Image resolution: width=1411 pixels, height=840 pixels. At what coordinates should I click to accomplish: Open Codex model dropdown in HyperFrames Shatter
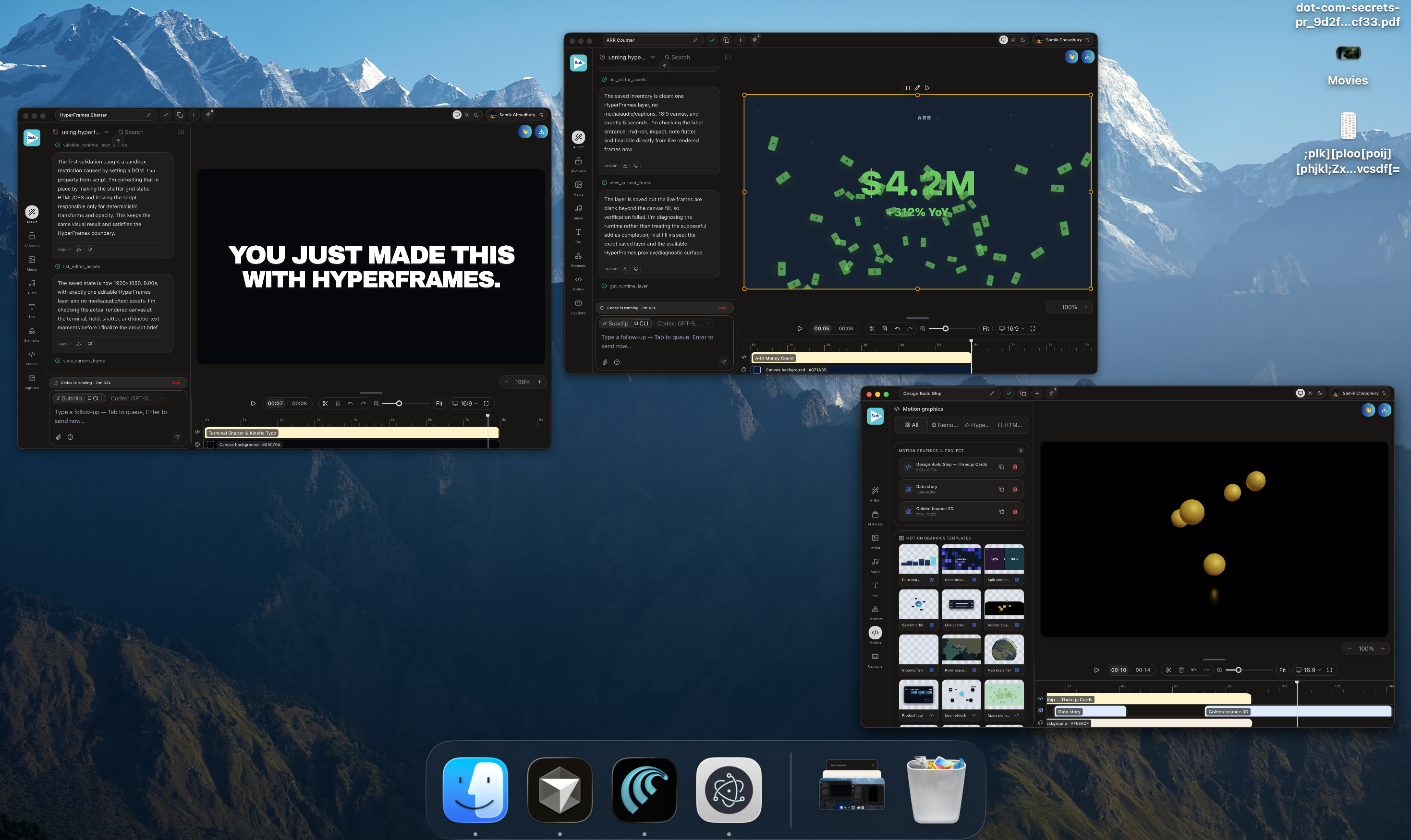click(x=136, y=398)
